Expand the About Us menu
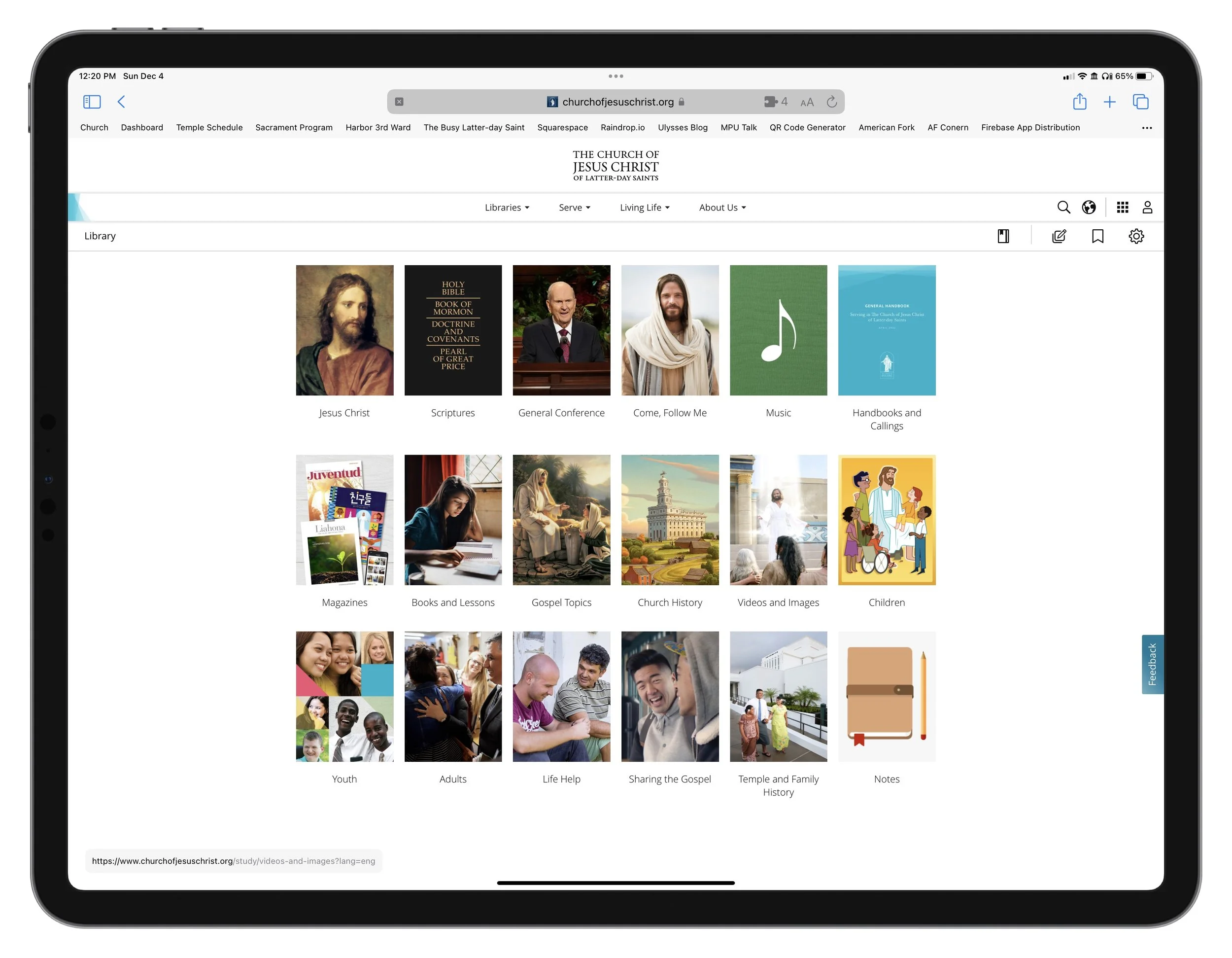 (x=722, y=207)
